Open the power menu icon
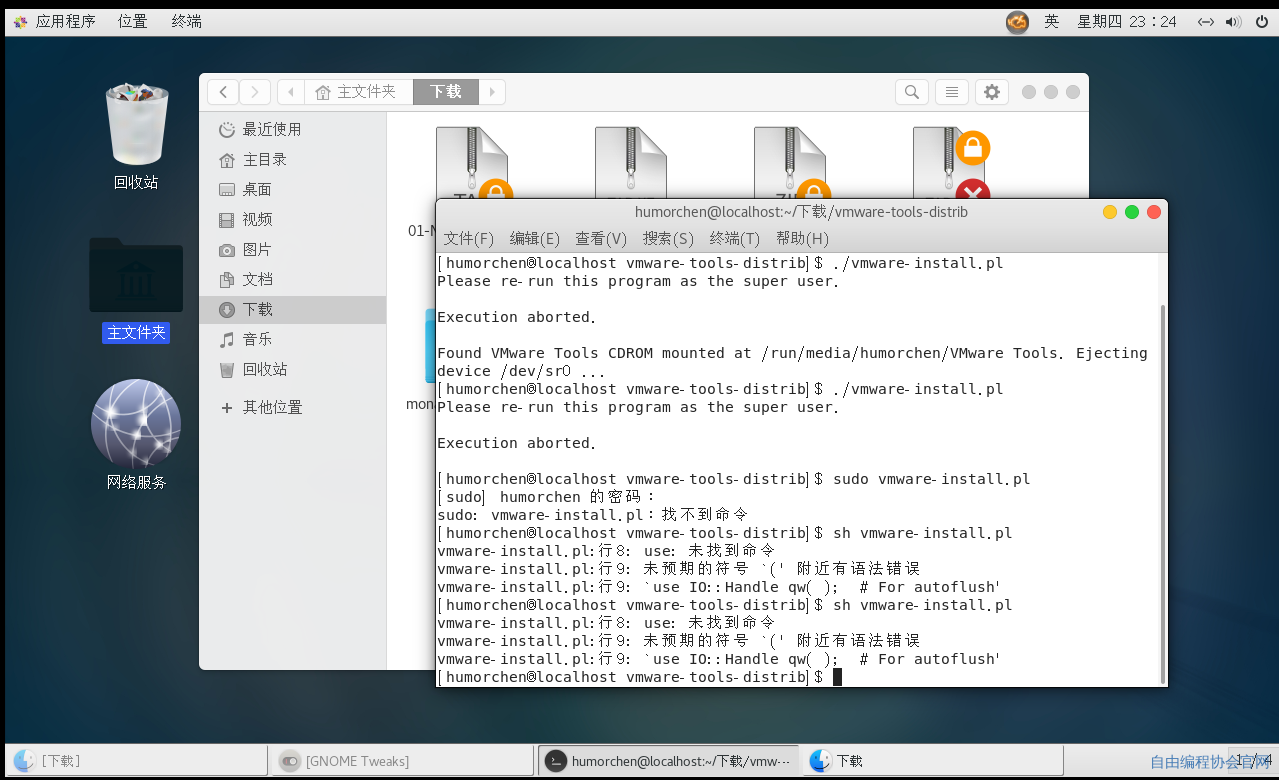 click(1261, 21)
